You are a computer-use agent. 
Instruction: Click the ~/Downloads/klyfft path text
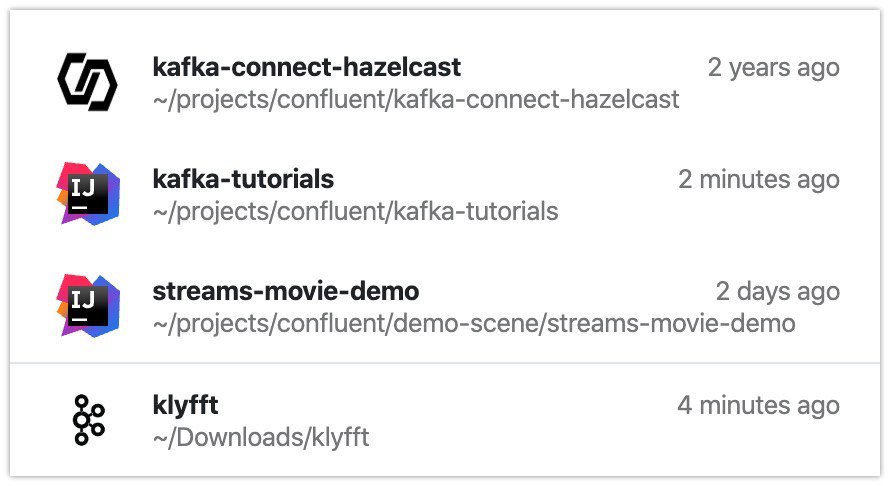tap(261, 437)
